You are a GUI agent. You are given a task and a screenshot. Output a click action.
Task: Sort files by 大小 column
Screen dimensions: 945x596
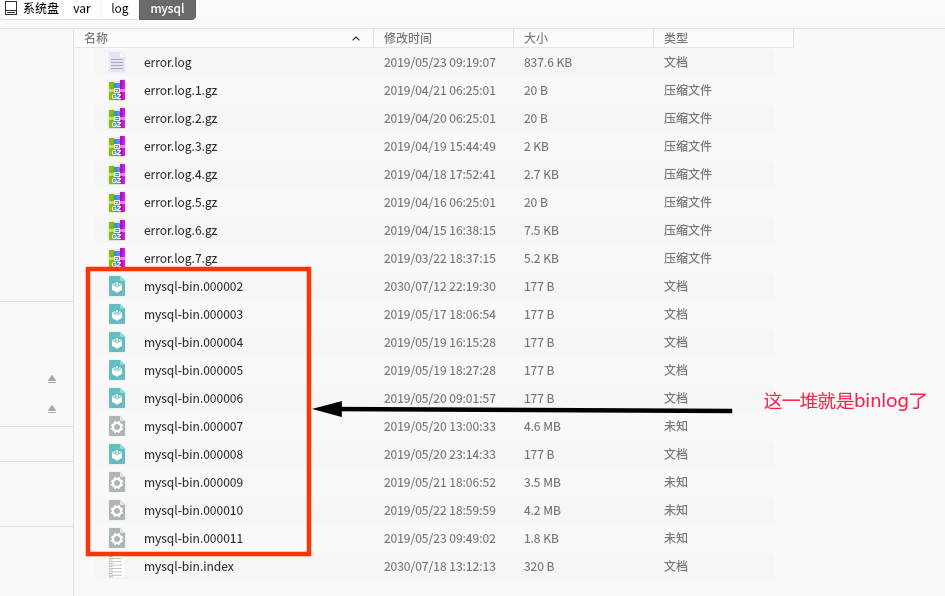(583, 38)
